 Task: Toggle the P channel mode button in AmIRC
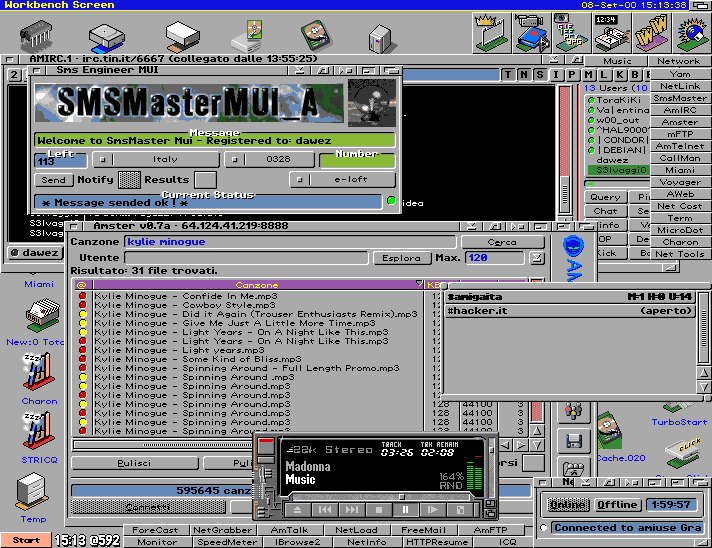[571, 75]
